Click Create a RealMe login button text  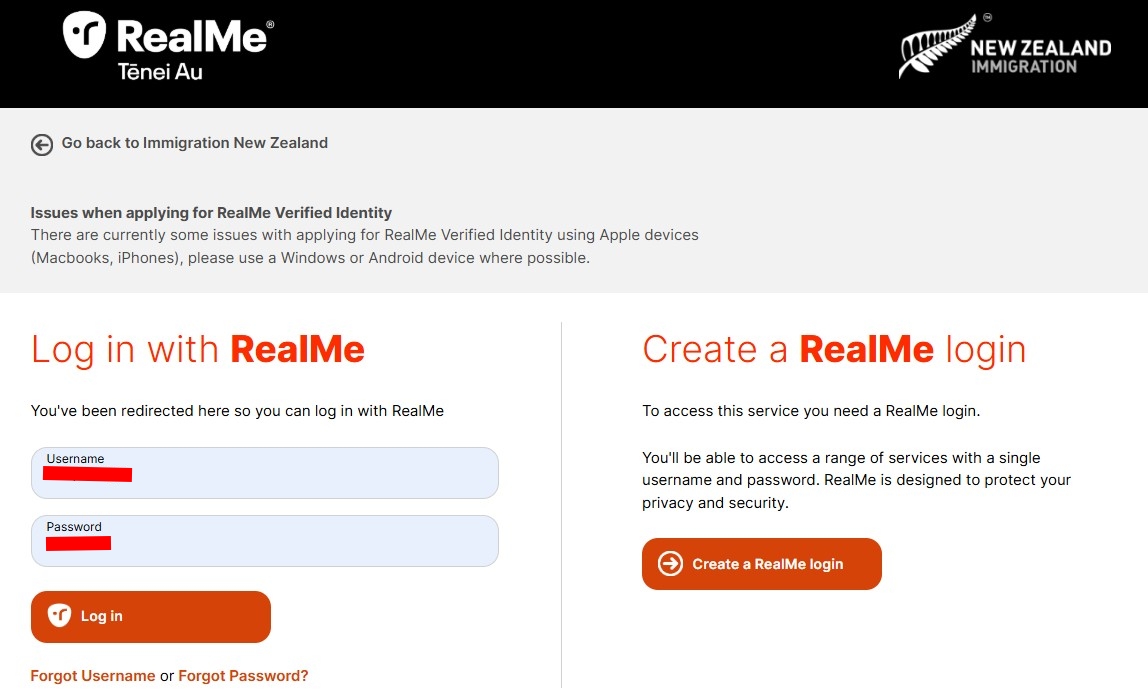767,564
